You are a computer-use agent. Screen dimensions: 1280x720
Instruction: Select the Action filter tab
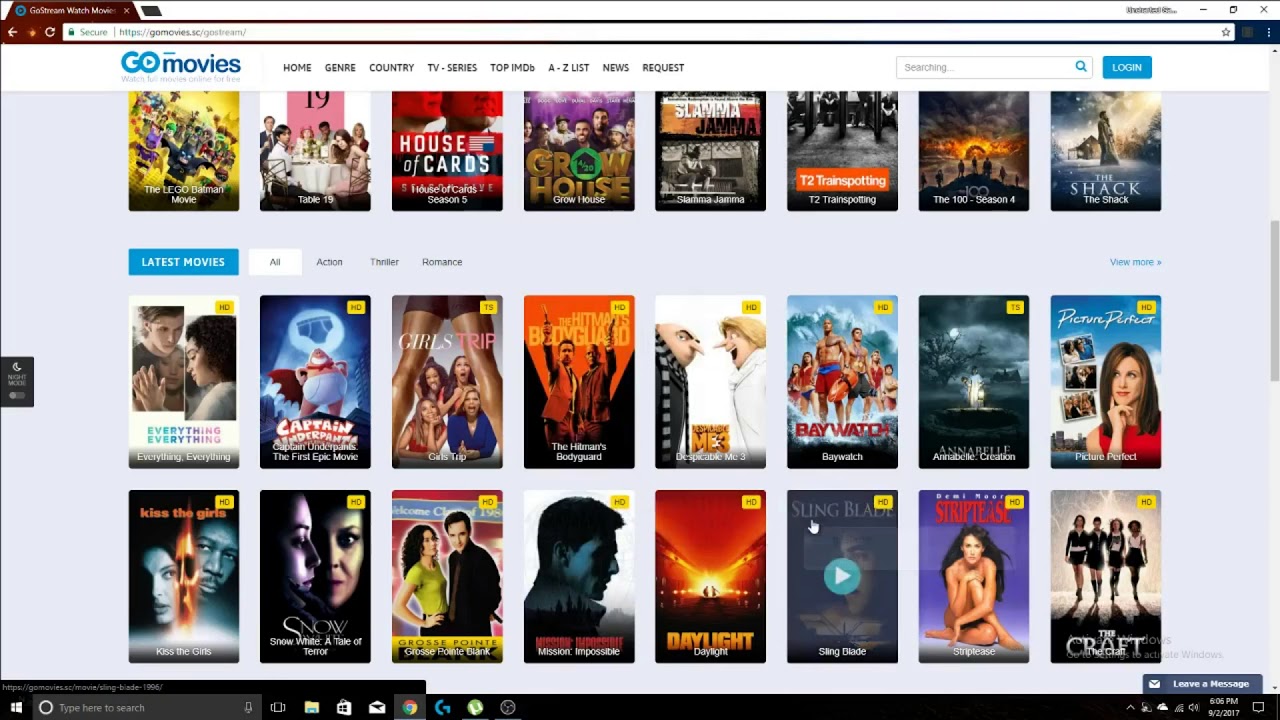(x=329, y=262)
